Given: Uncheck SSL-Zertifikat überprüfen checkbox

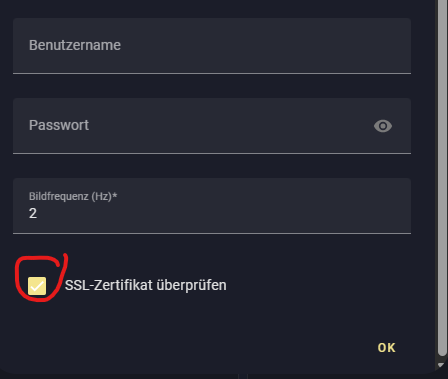Looking at the screenshot, I should click(x=37, y=286).
